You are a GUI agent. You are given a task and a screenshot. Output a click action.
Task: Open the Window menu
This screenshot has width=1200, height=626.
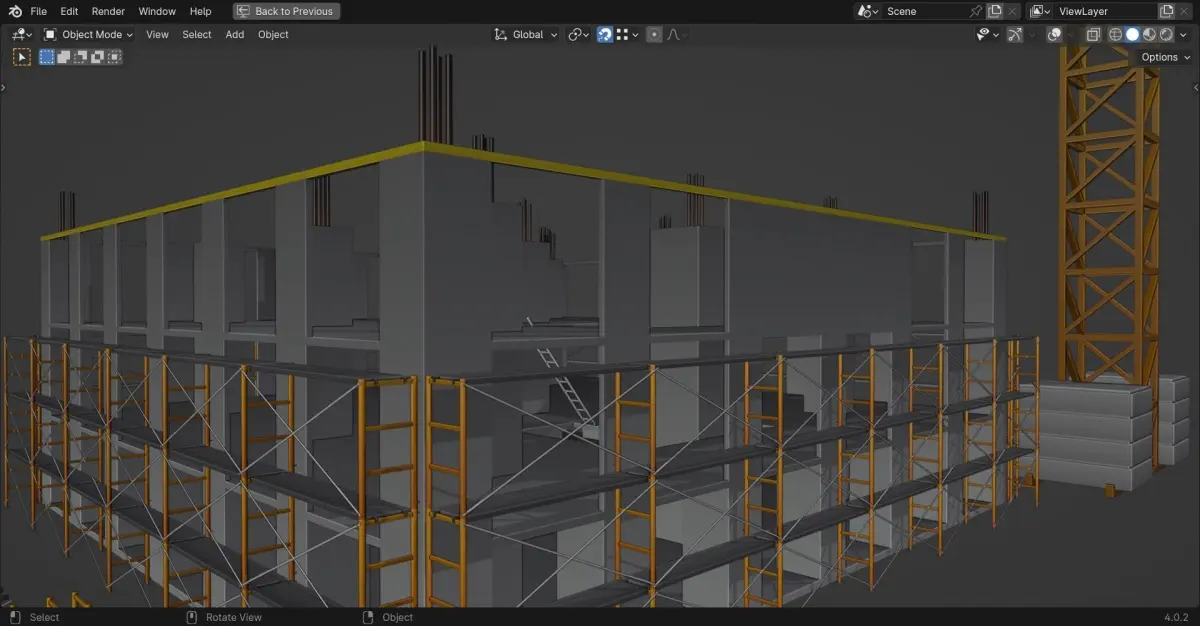pos(157,11)
